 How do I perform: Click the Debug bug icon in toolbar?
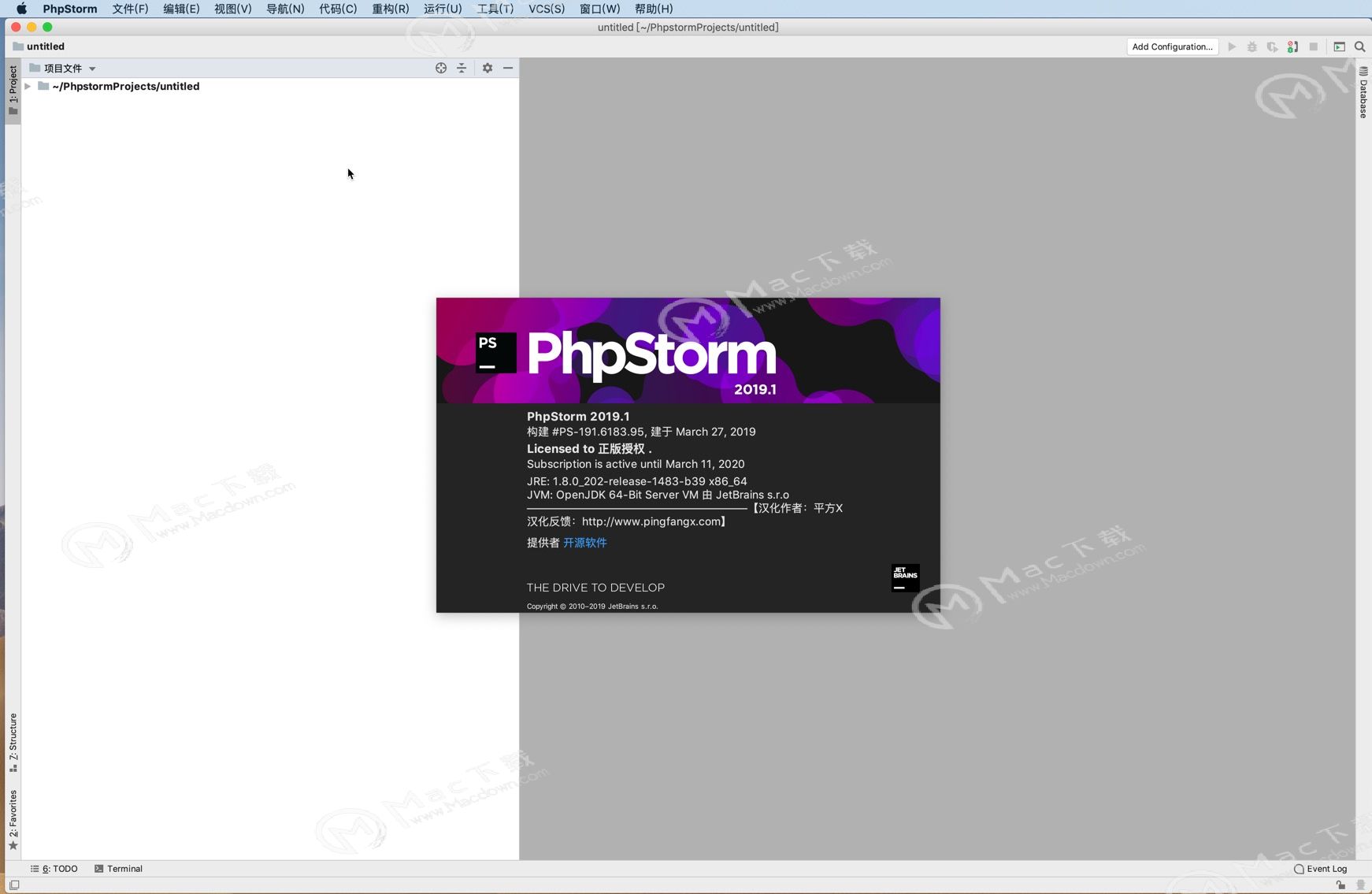point(1252,46)
